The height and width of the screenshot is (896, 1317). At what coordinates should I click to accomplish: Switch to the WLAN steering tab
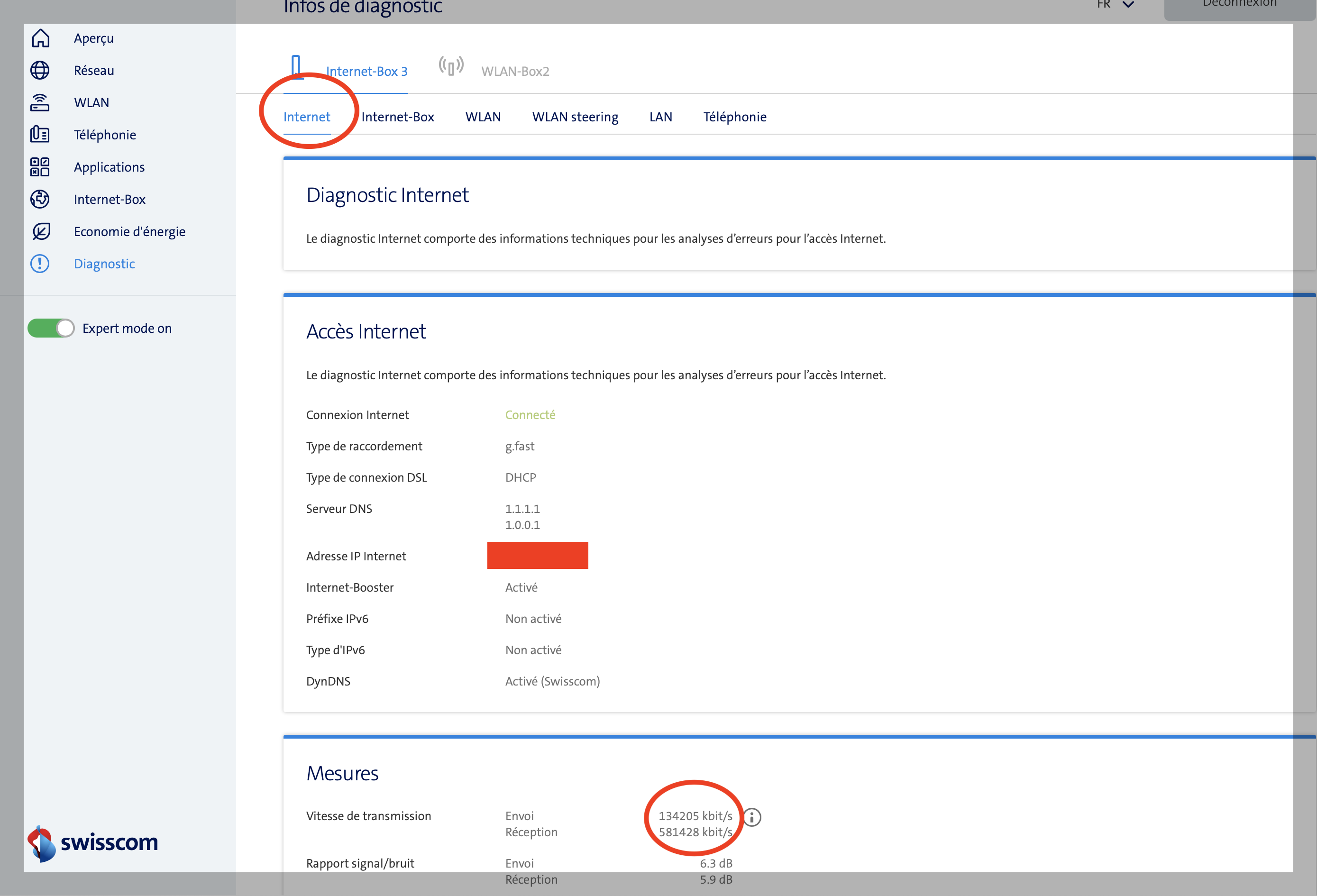click(575, 117)
